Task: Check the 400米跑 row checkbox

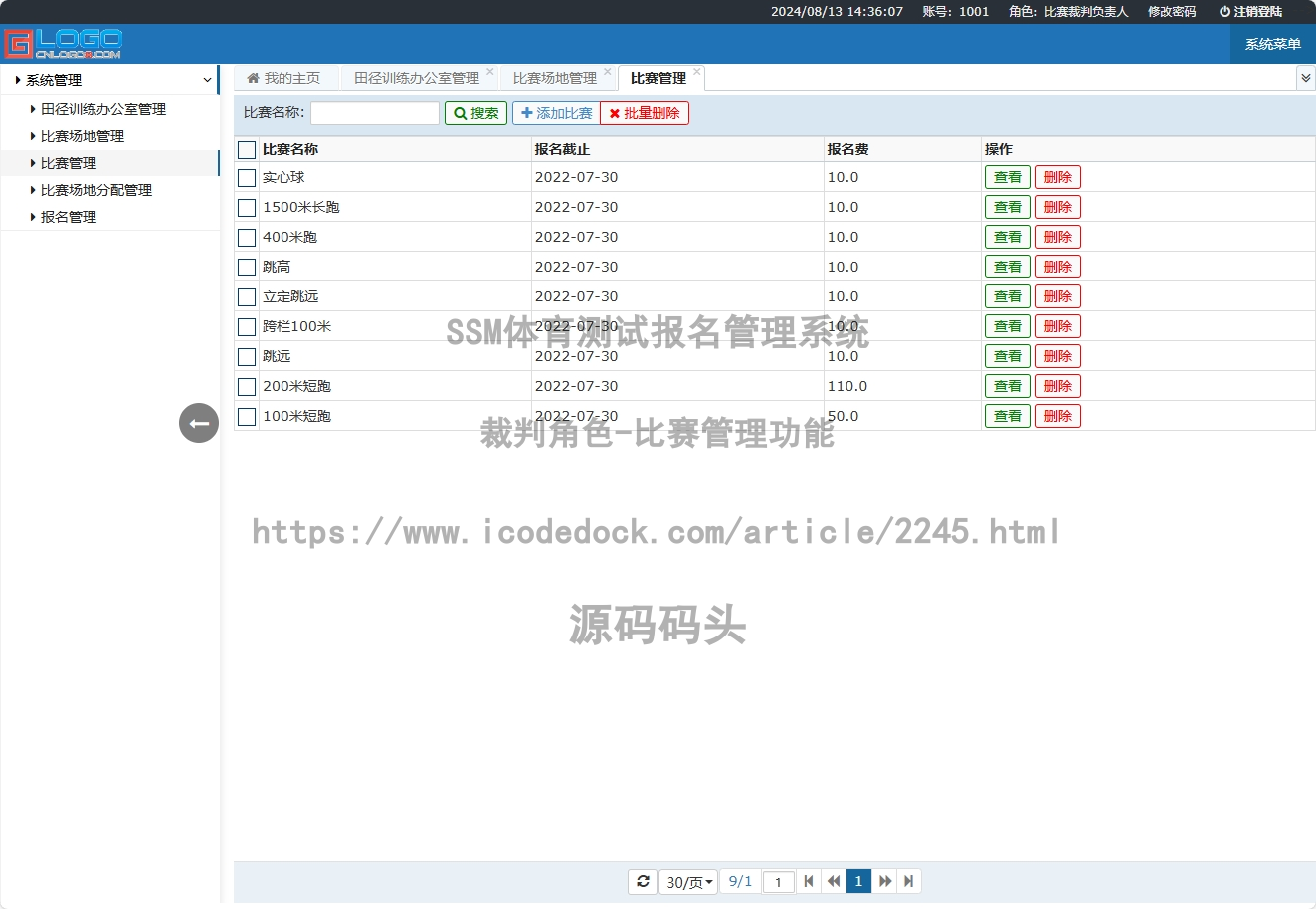Action: 247,238
